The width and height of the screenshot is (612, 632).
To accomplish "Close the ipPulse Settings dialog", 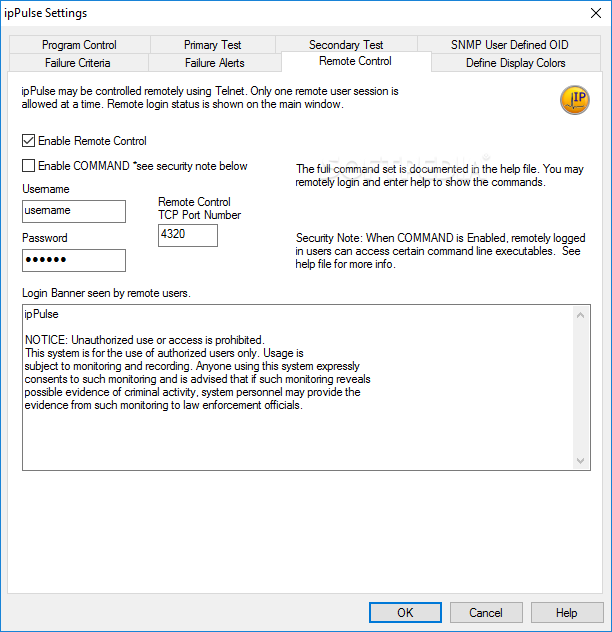I will [x=596, y=13].
